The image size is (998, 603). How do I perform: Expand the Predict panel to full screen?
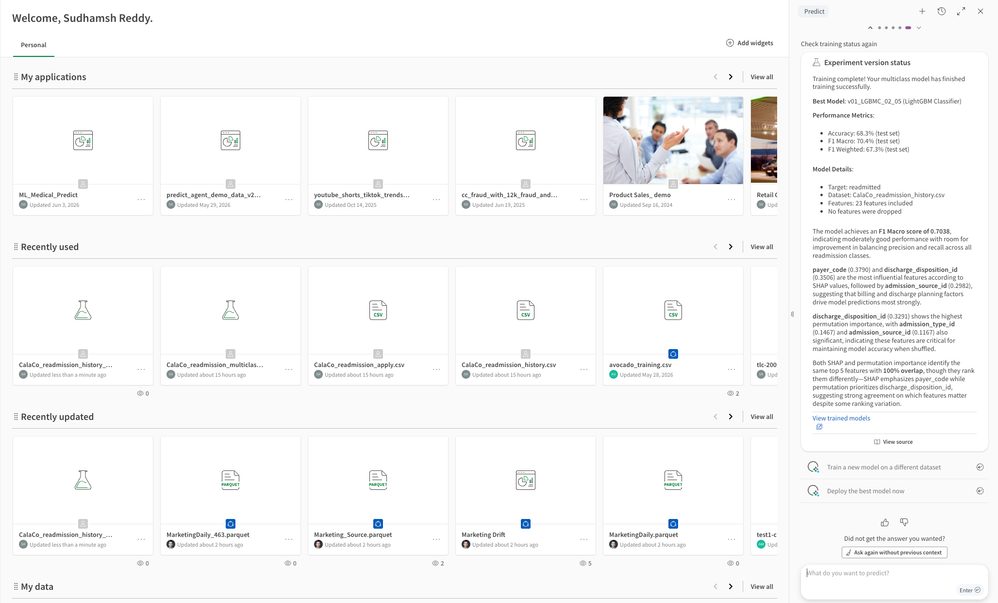pos(961,11)
